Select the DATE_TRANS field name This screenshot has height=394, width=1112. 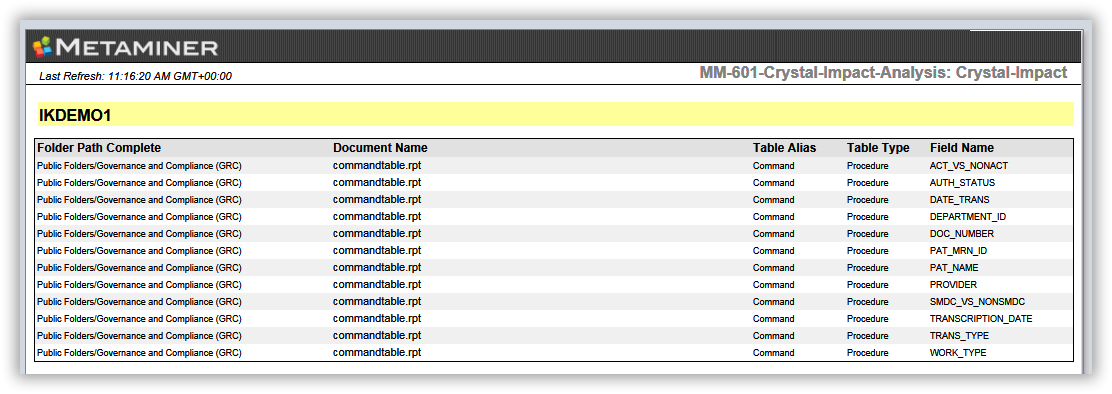(960, 200)
